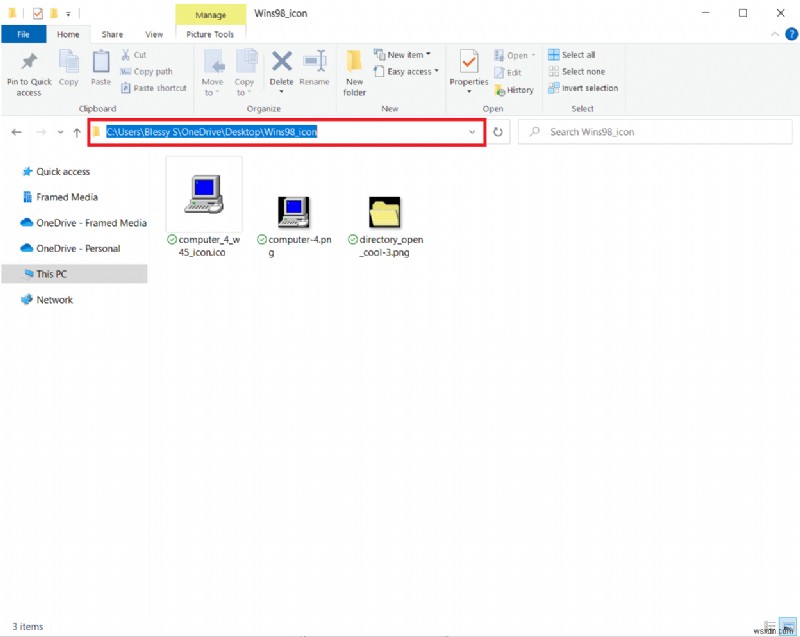Open OneDrive - Framed Media
This screenshot has height=637, width=800.
(x=91, y=223)
